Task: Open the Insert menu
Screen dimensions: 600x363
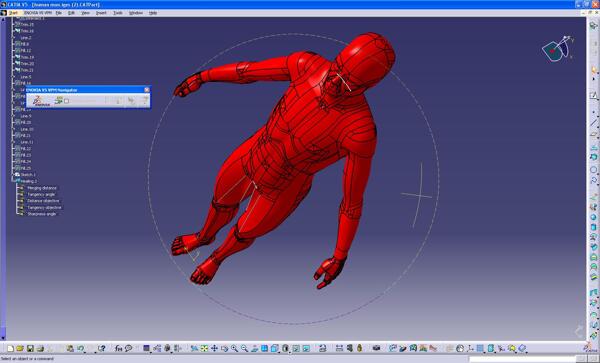Action: click(x=101, y=13)
